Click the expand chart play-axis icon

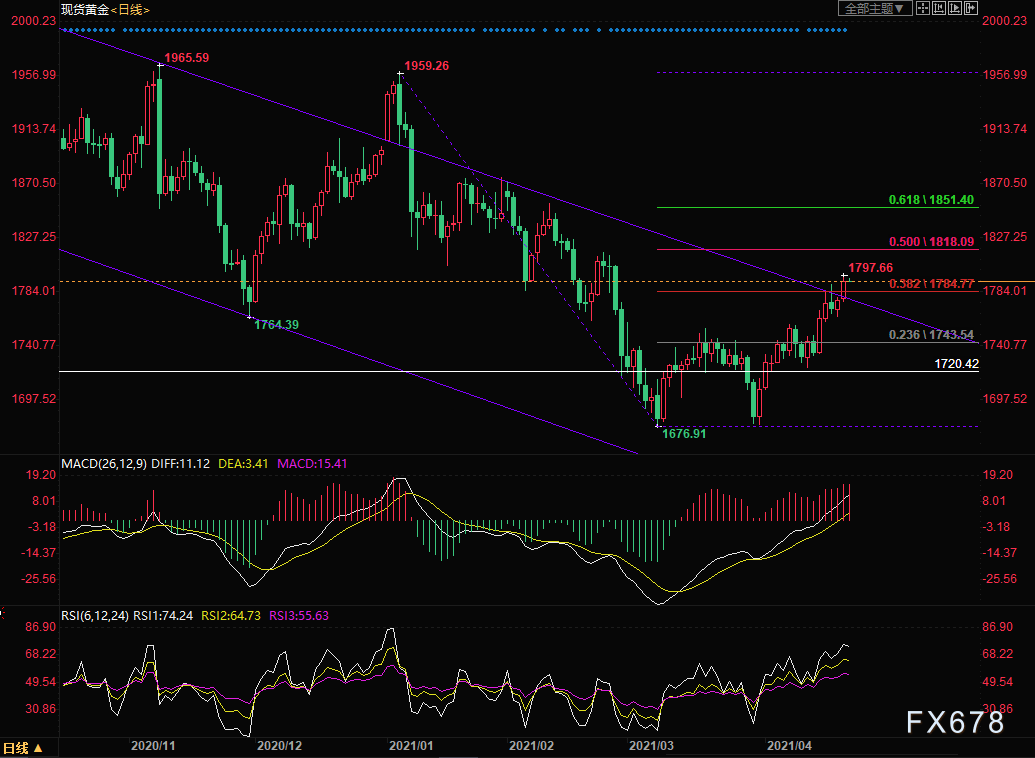pyautogui.click(x=954, y=8)
